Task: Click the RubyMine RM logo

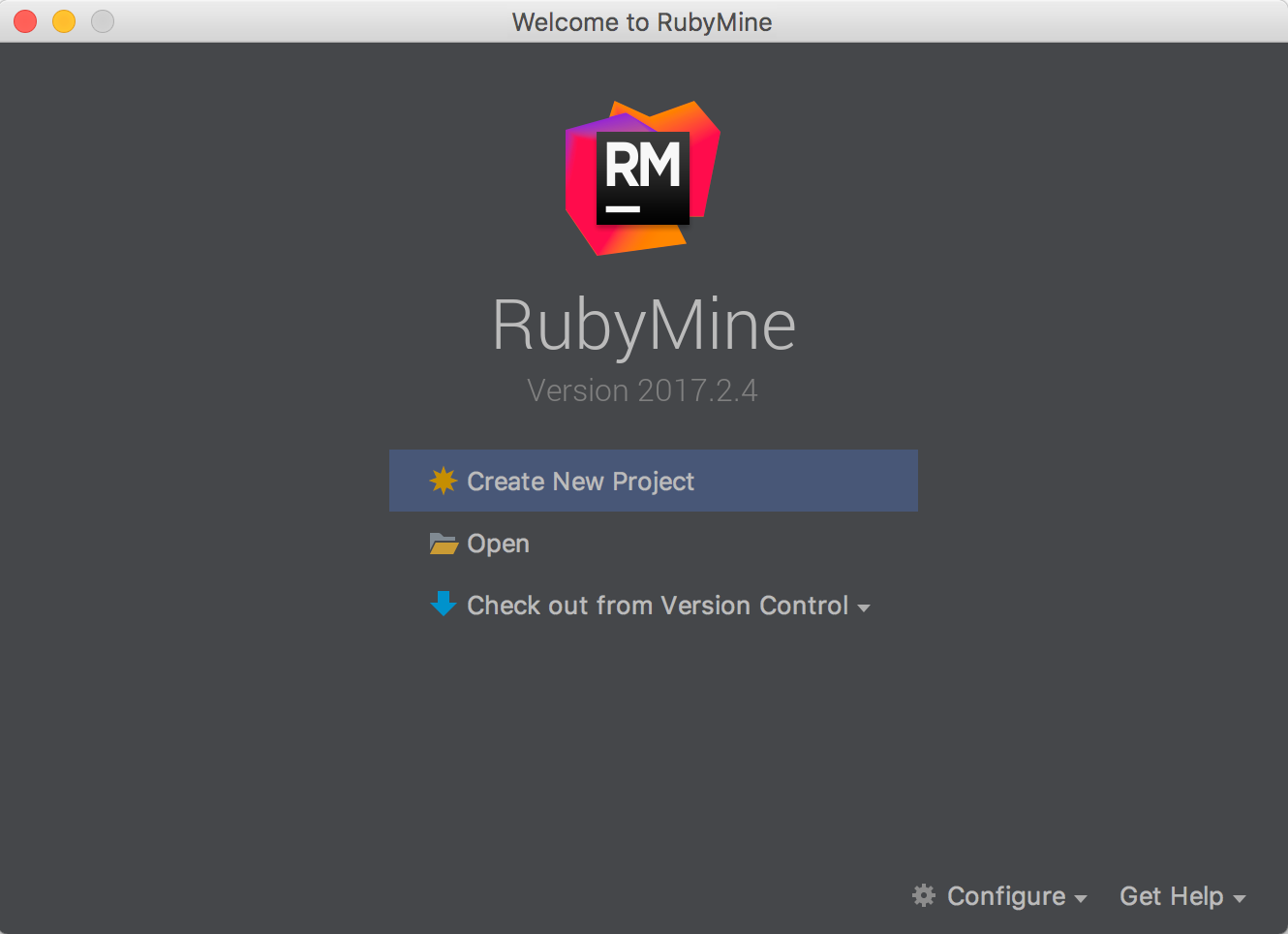Action: (x=643, y=178)
